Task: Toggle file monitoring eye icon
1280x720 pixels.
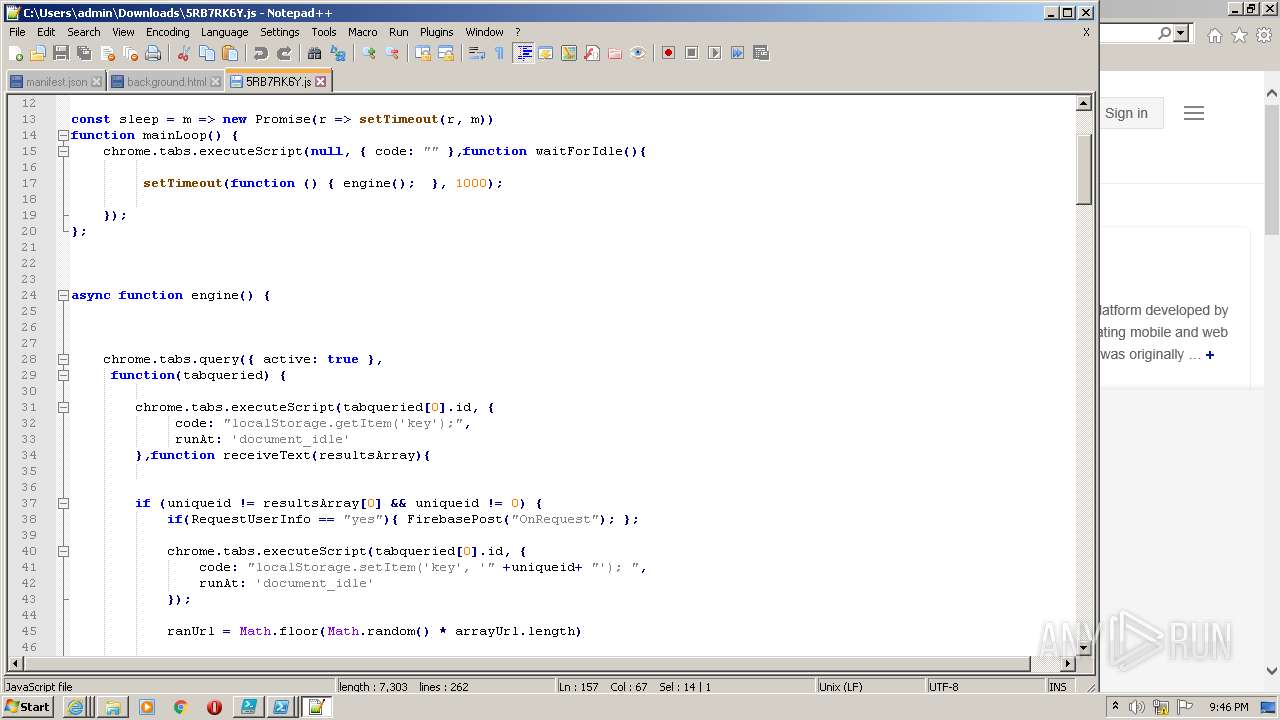Action: (638, 53)
